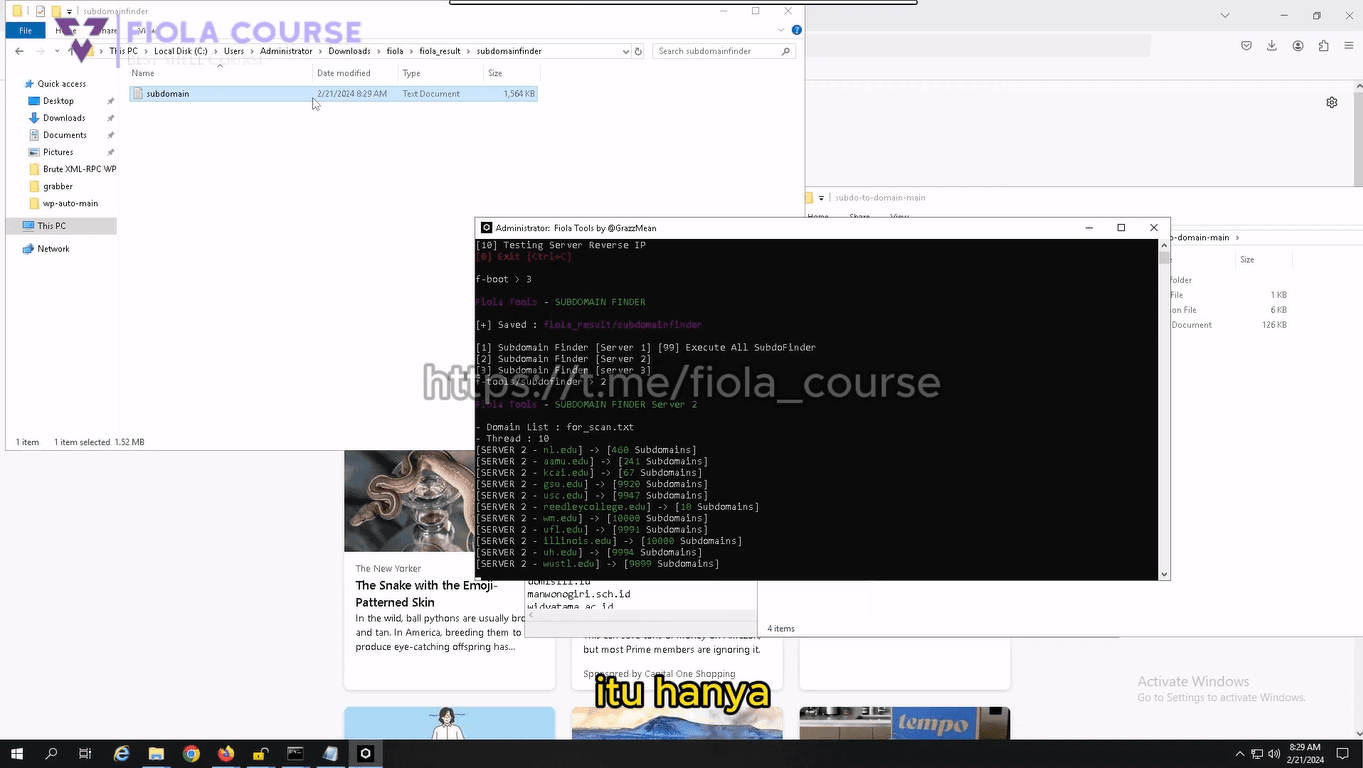The height and width of the screenshot is (768, 1363).
Task: Open the recent locations dropdown arrow
Action: coord(58,51)
